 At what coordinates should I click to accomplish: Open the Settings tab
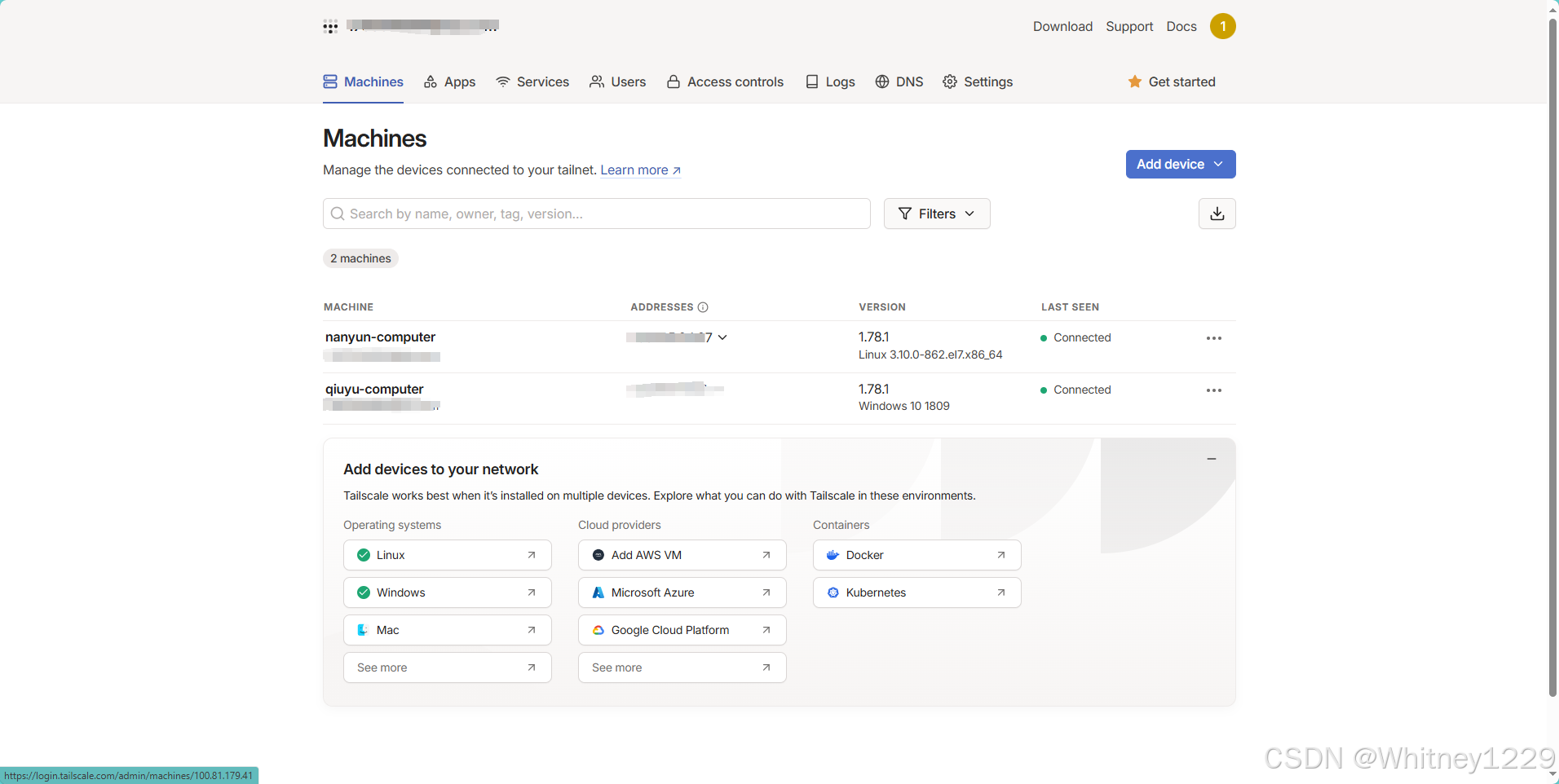pos(978,81)
